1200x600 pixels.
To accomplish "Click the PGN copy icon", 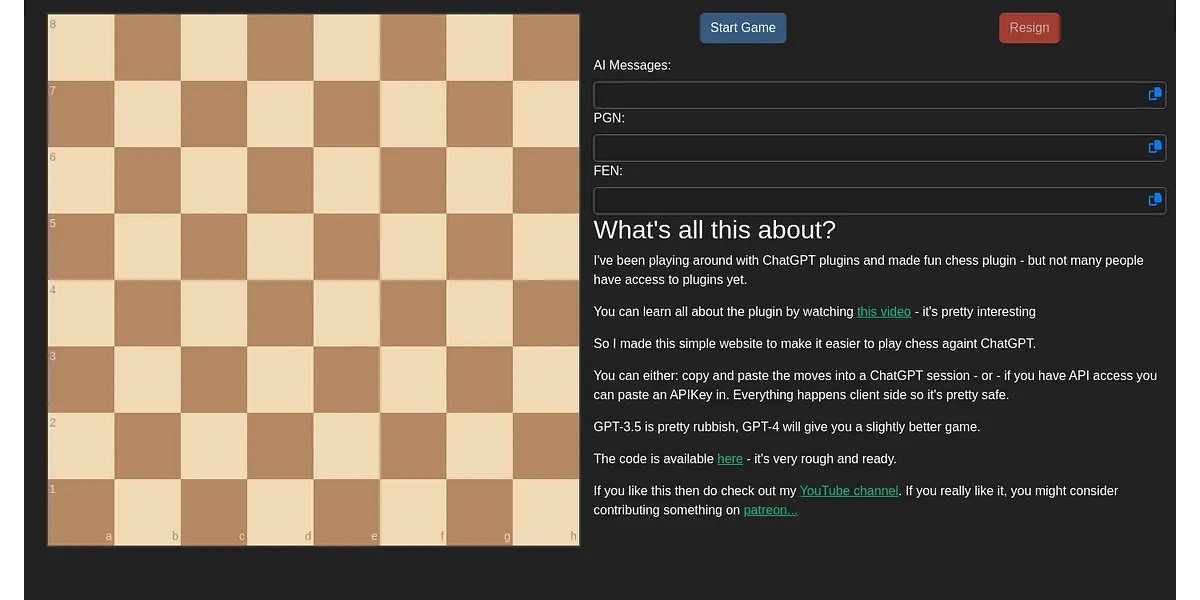I will coord(1155,147).
